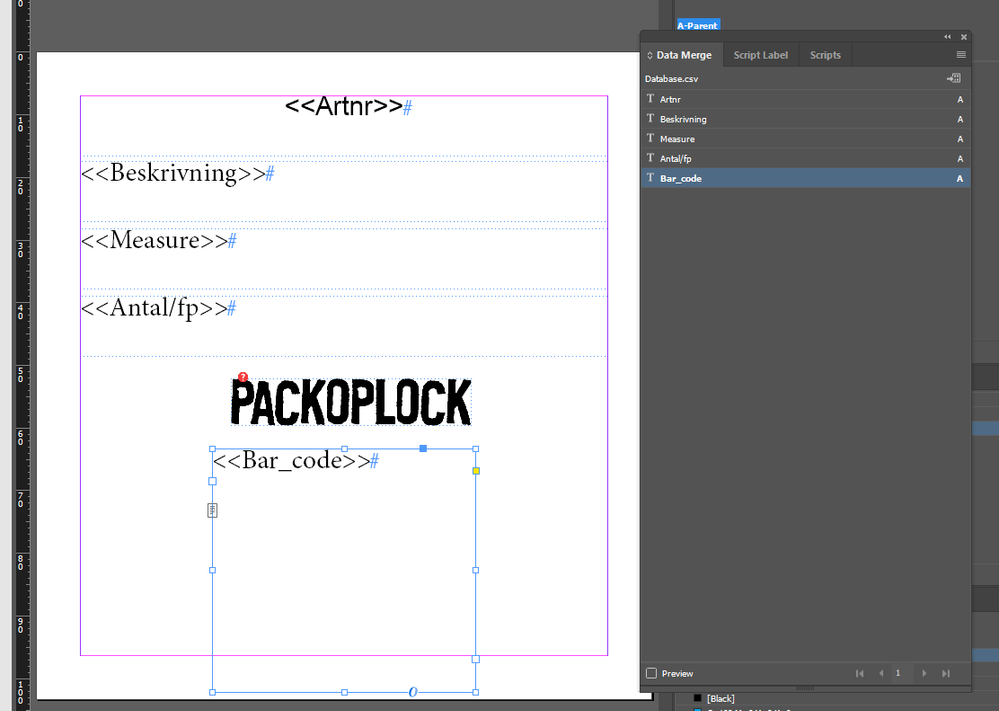Select the PACKOPLOCK logo image

351,402
